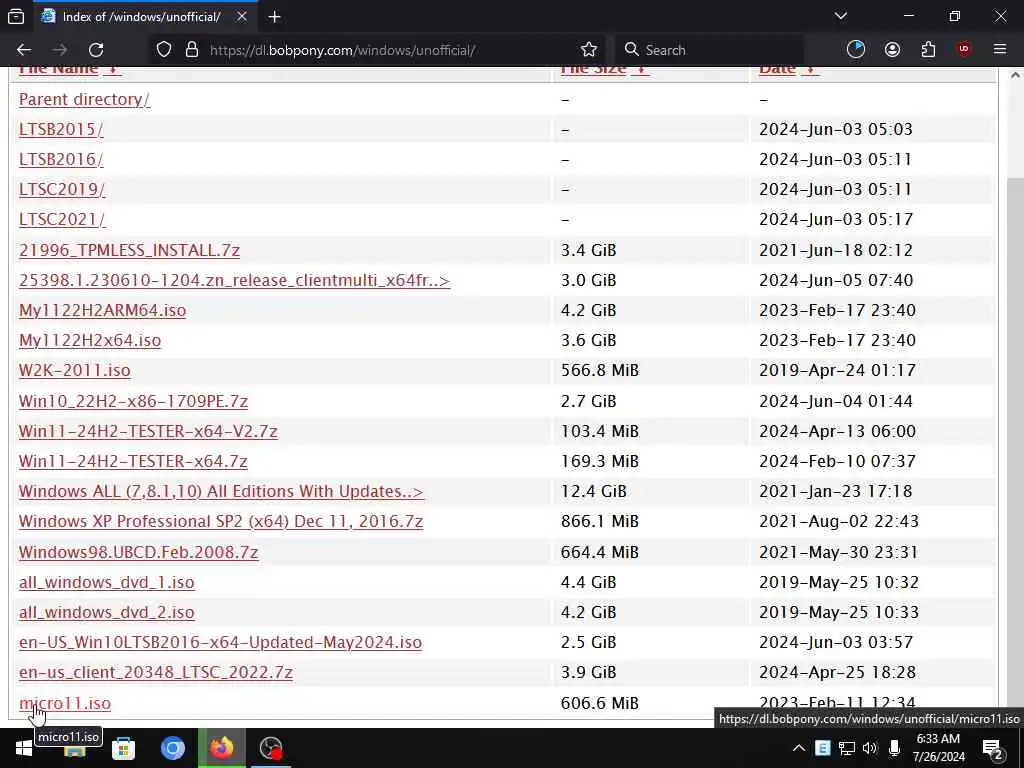Open the notification center icon

(992, 749)
